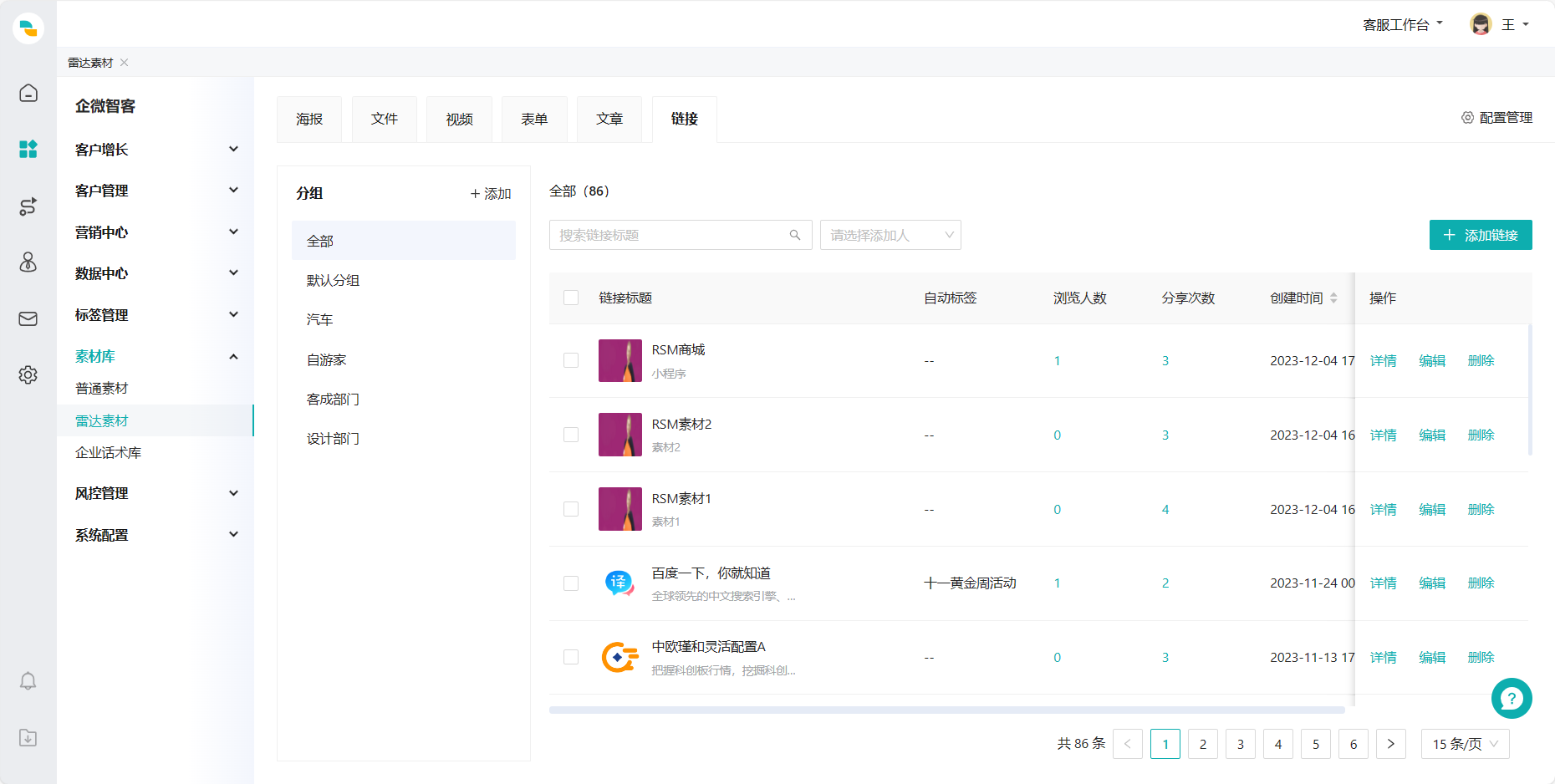This screenshot has width=1555, height=784.
Task: View 详情 for RSM商城
Action: 1384,360
